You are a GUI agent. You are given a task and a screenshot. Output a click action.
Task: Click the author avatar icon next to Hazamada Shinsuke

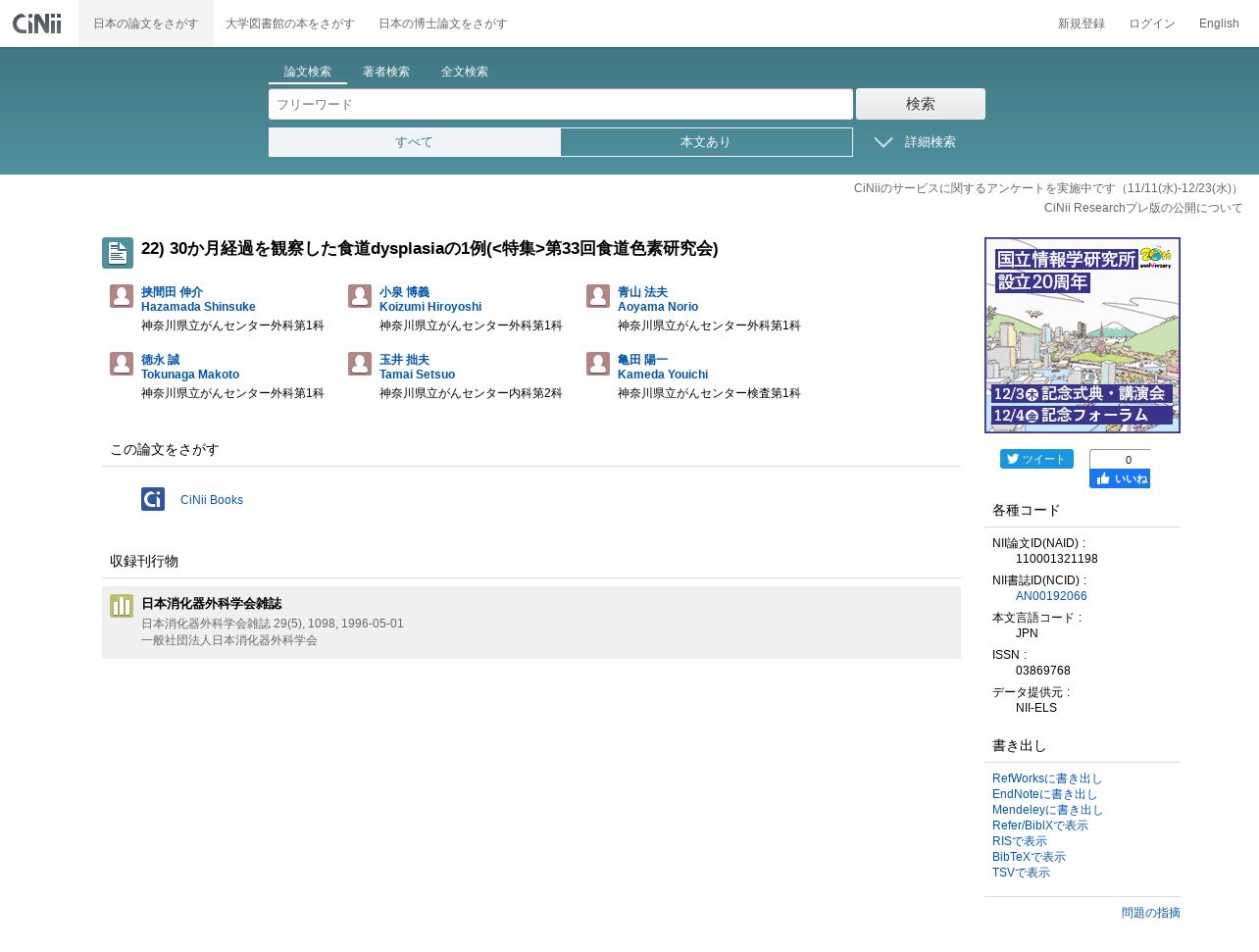tap(122, 296)
